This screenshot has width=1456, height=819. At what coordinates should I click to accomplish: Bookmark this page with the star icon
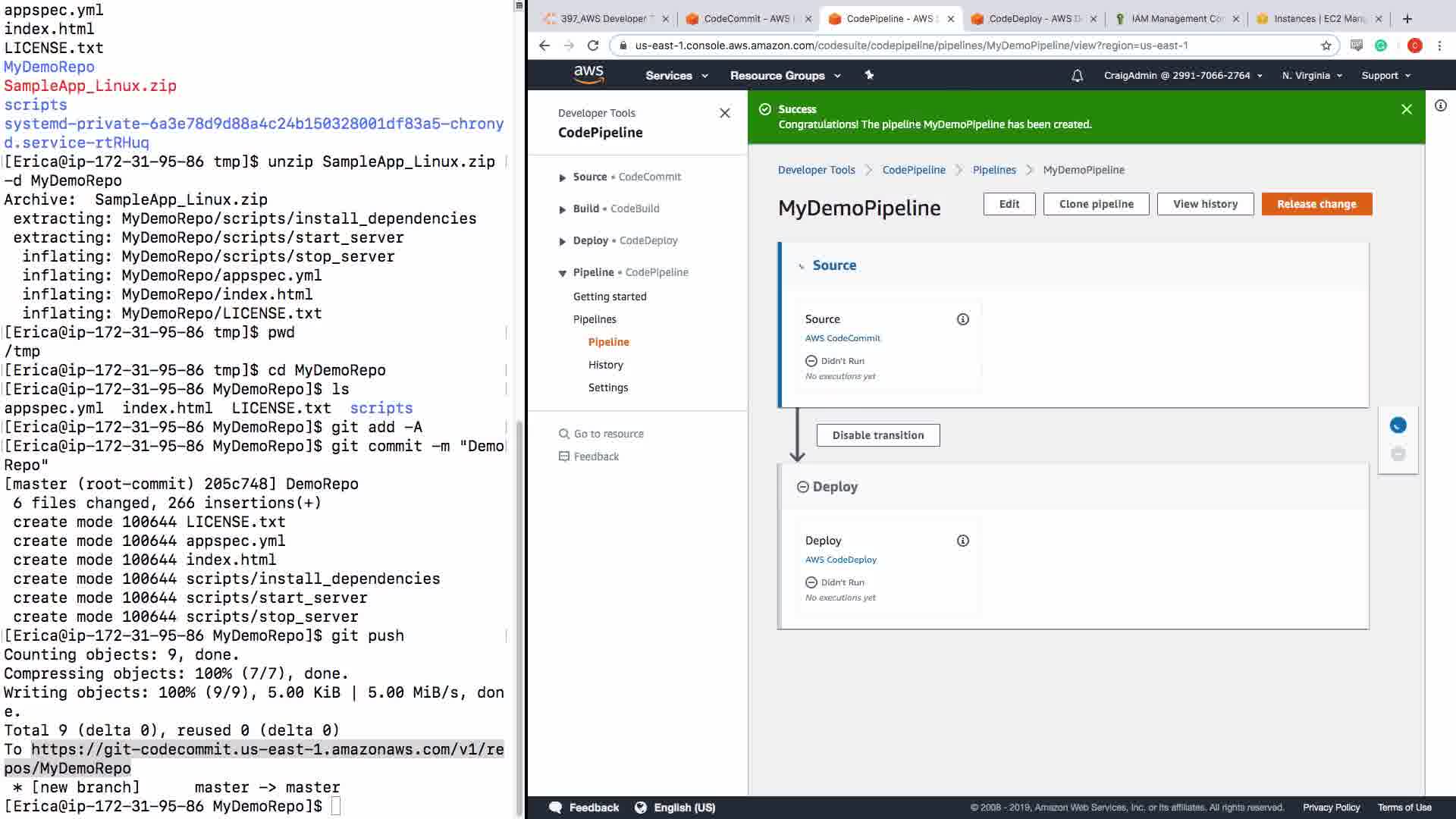1326,45
